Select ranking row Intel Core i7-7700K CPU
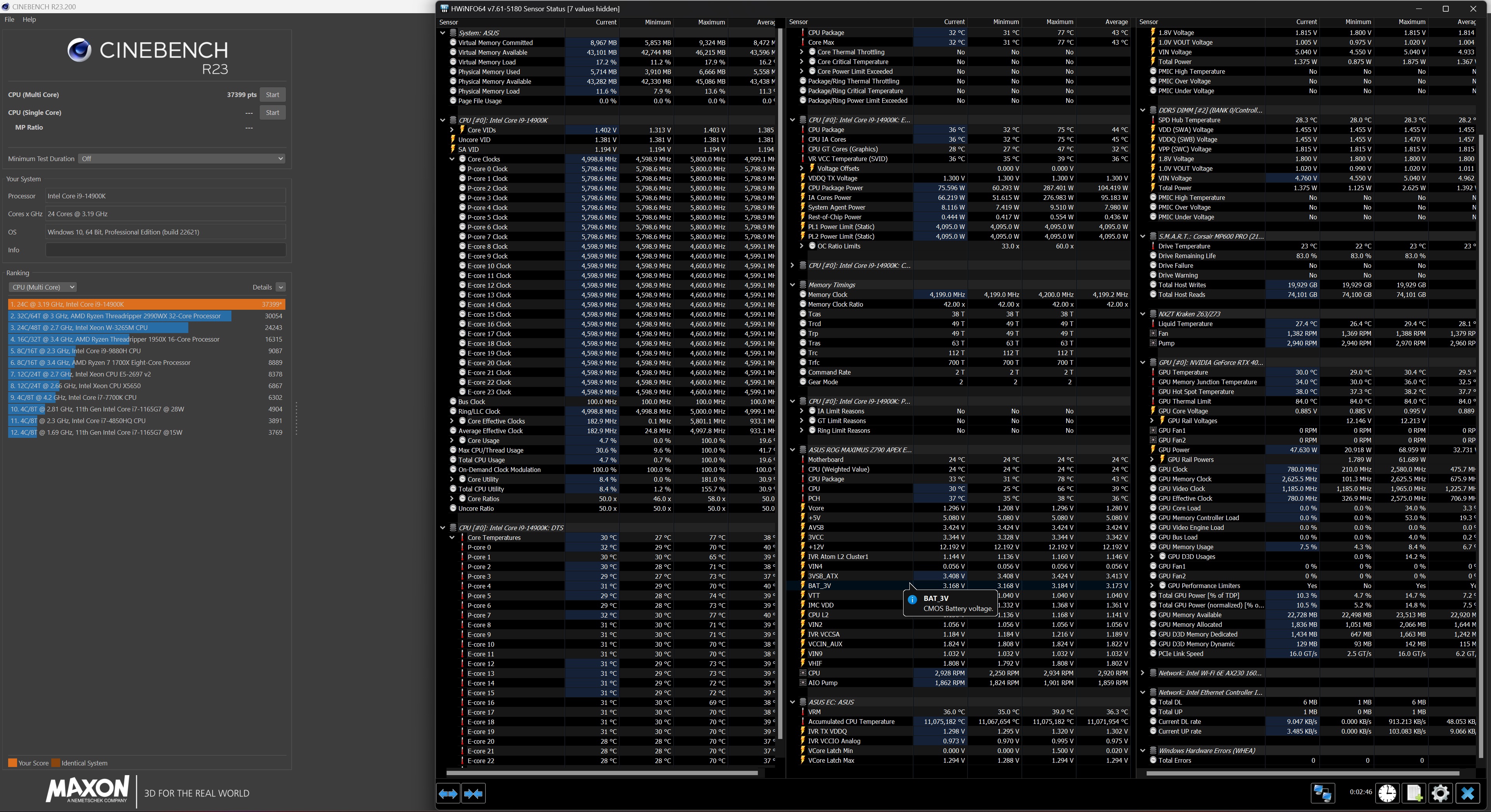This screenshot has width=1491, height=812. tap(146, 397)
